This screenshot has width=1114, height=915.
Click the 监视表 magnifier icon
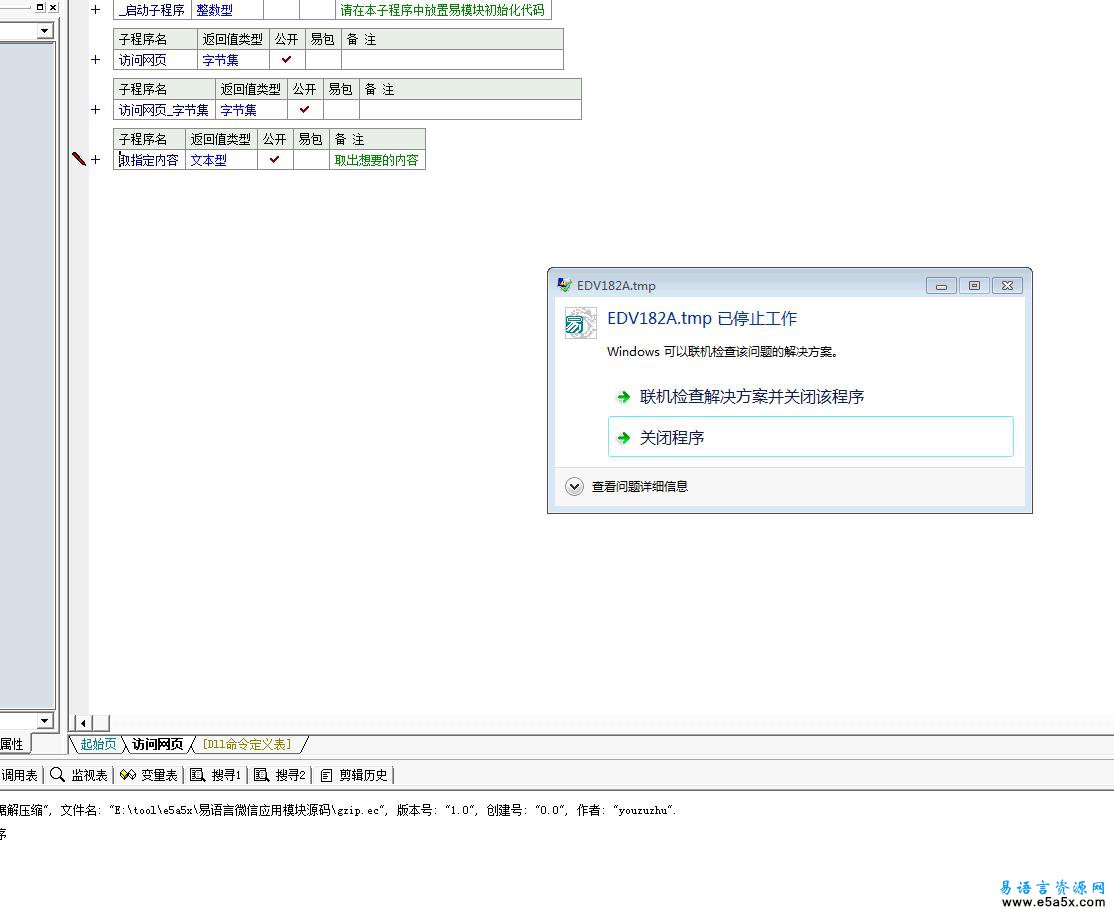[x=58, y=775]
